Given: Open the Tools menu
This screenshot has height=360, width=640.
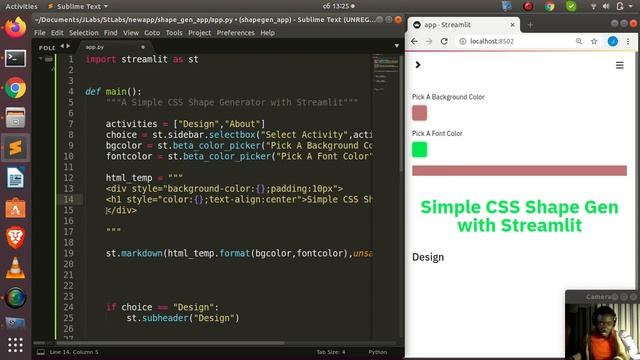Looking at the screenshot, I should coord(174,33).
